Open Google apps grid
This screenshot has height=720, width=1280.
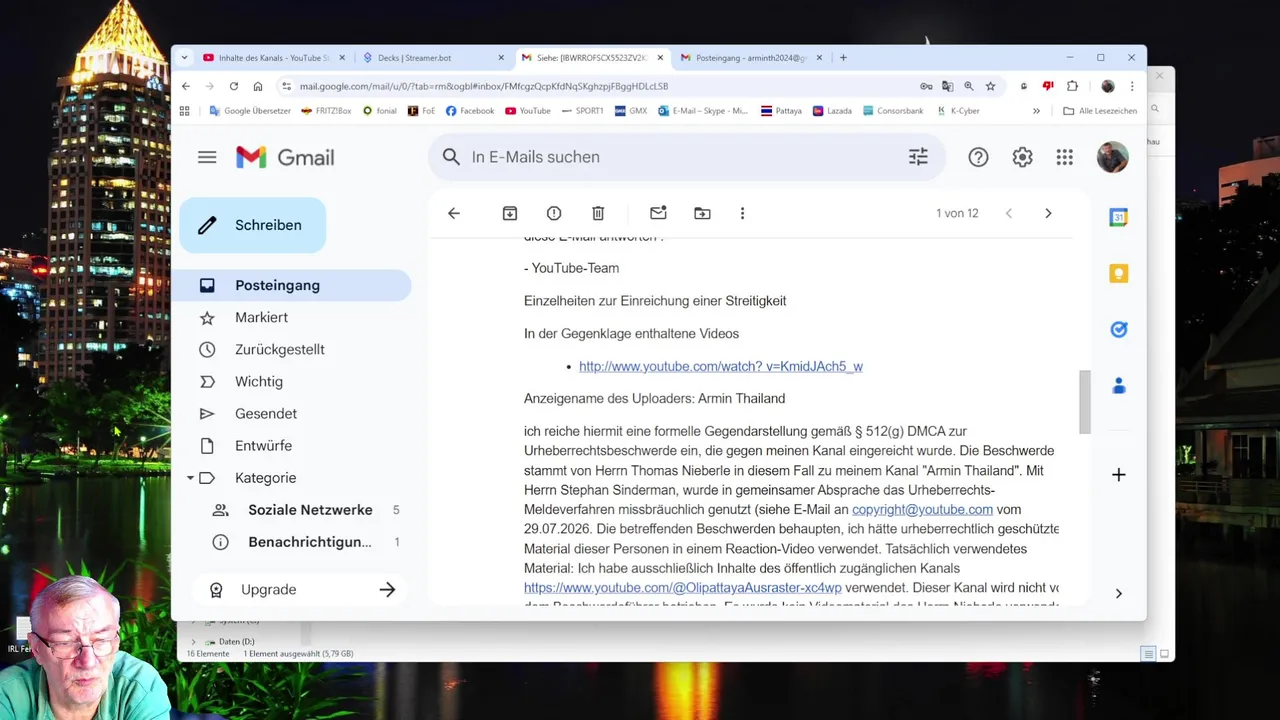pyautogui.click(x=1065, y=157)
